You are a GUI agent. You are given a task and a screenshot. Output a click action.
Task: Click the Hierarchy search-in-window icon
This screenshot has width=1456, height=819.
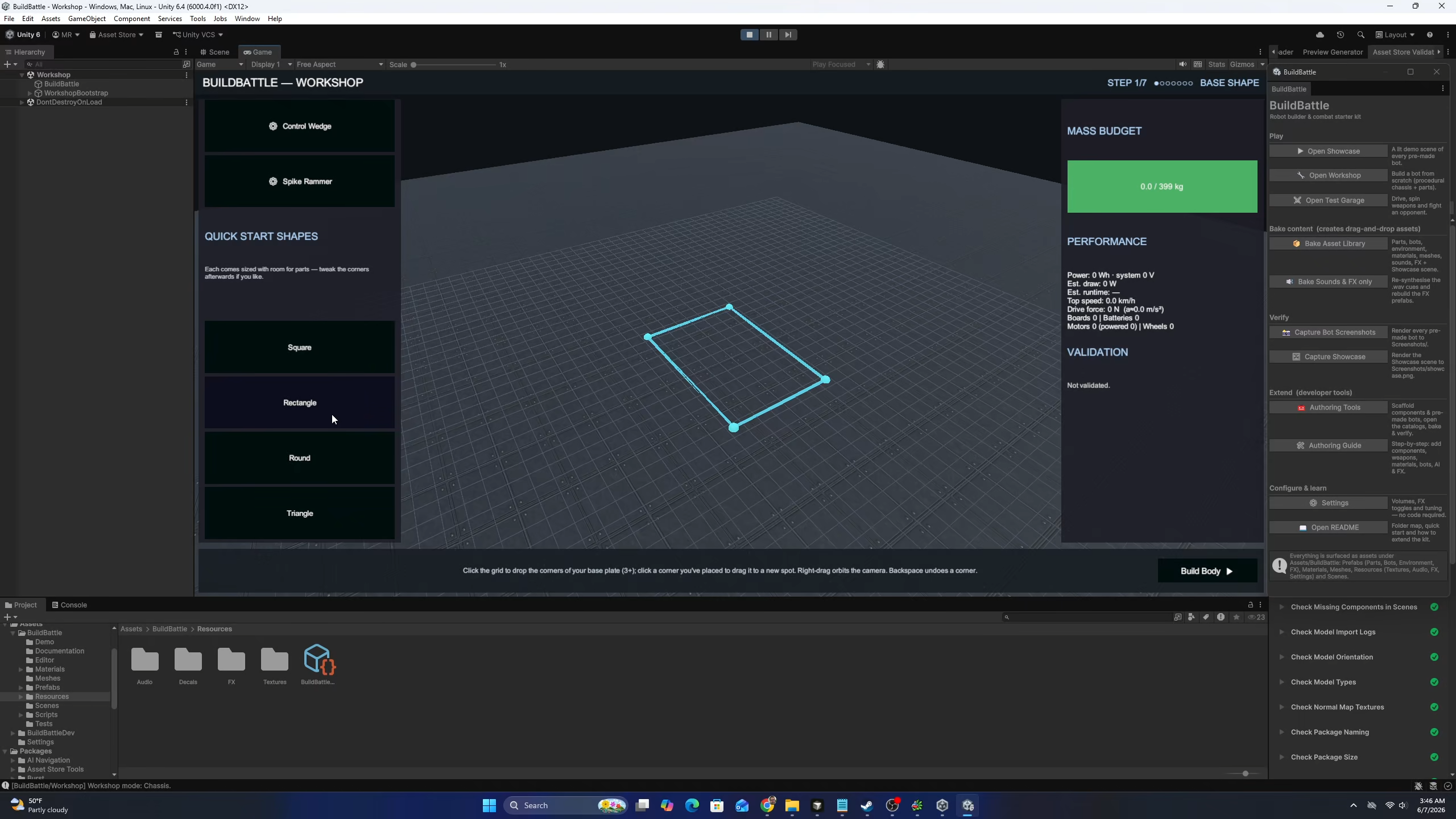[187, 64]
